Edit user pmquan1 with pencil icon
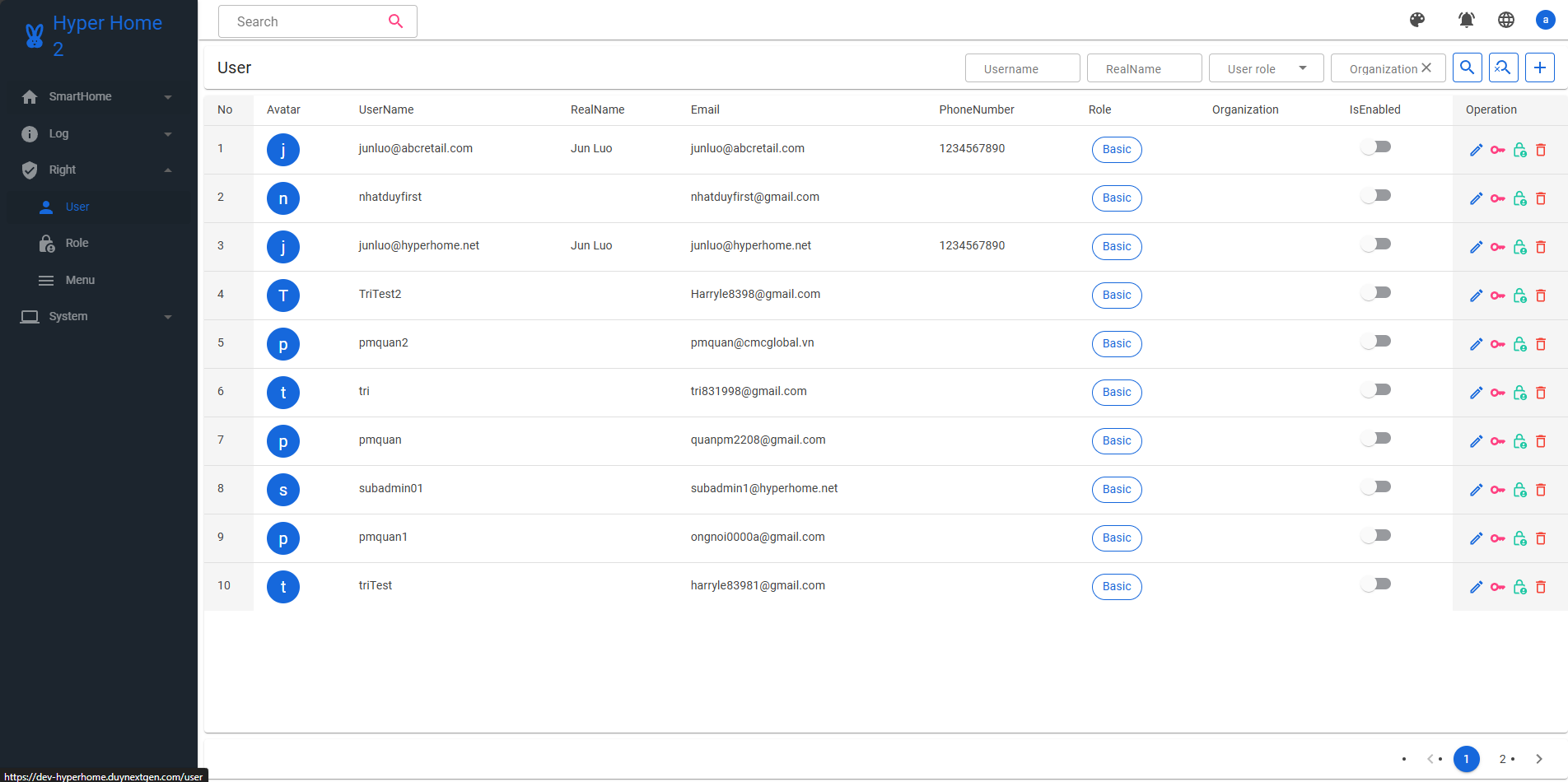1568x782 pixels. click(x=1476, y=538)
